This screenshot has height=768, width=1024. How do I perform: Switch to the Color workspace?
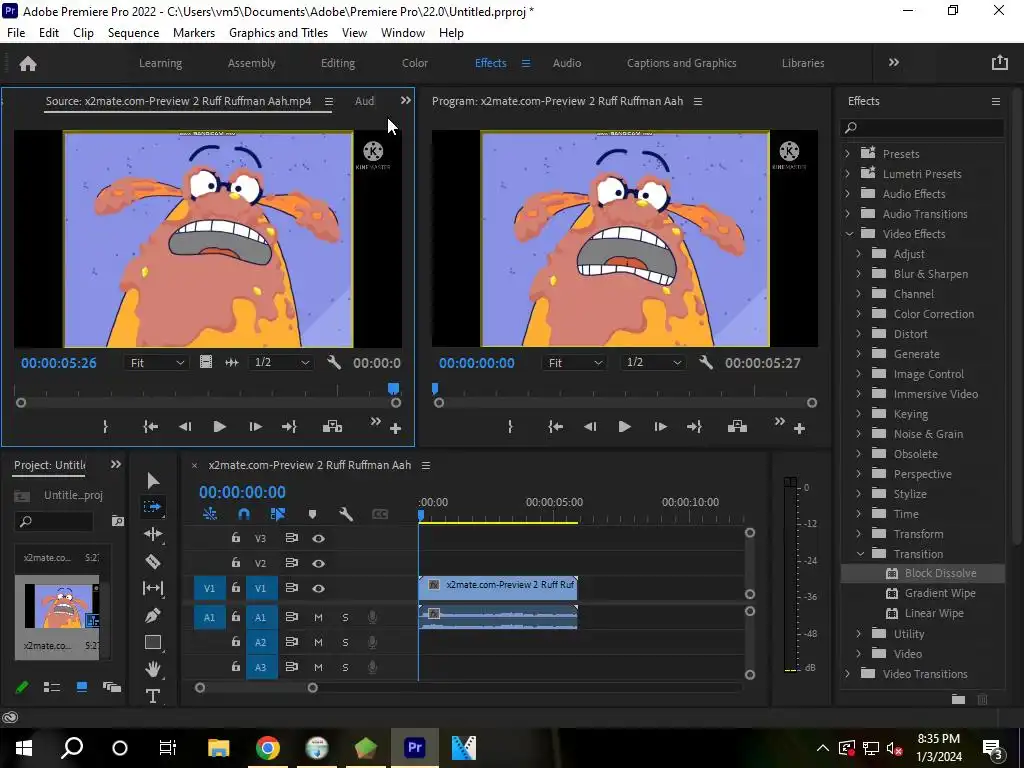click(415, 63)
